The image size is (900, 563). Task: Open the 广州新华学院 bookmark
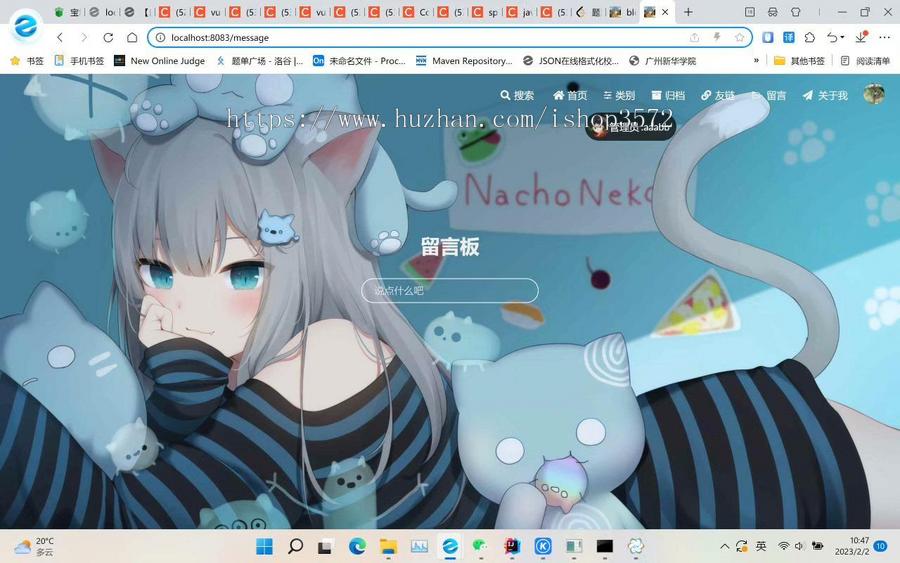pyautogui.click(x=662, y=60)
